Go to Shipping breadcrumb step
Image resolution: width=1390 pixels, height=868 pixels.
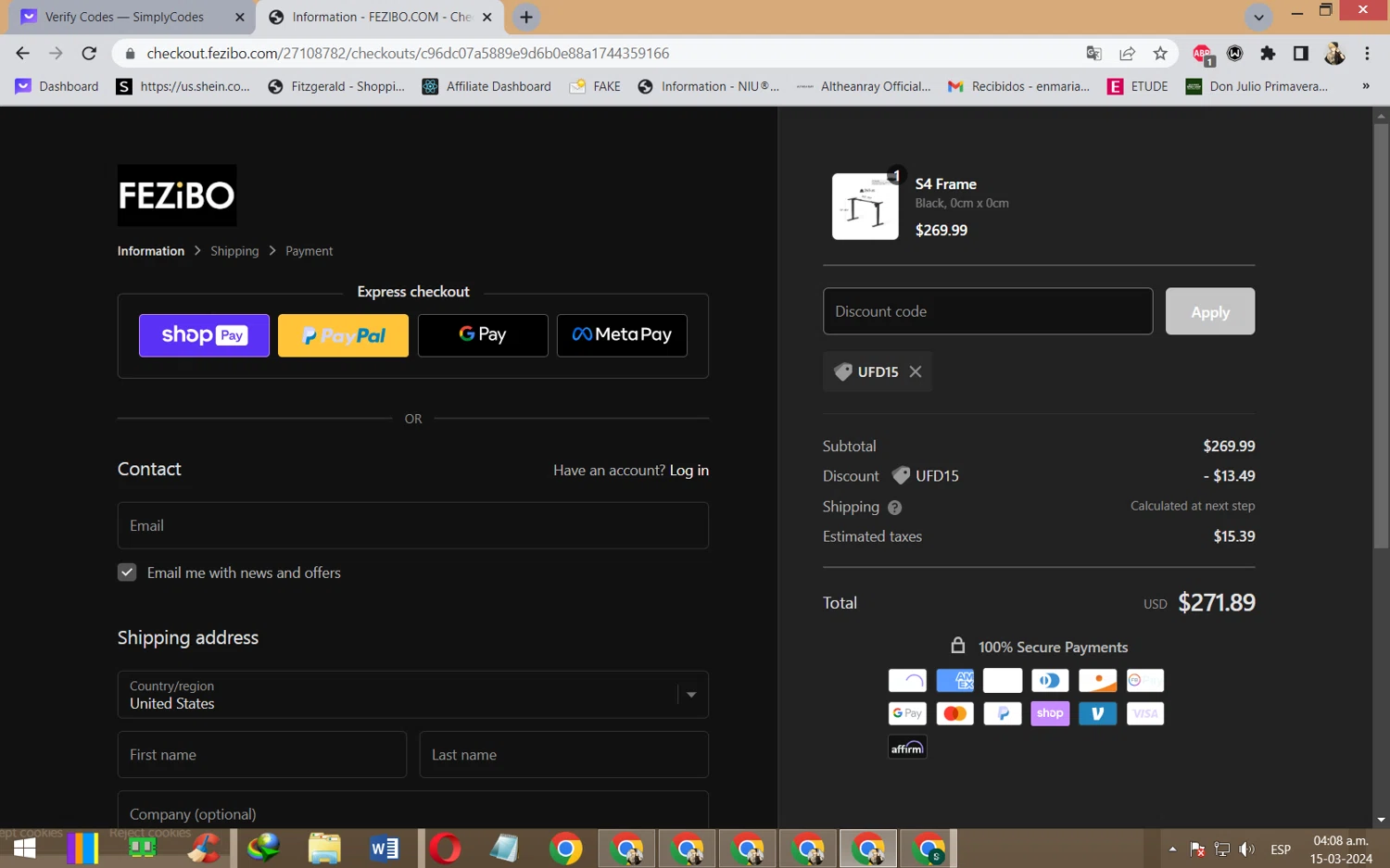[234, 251]
